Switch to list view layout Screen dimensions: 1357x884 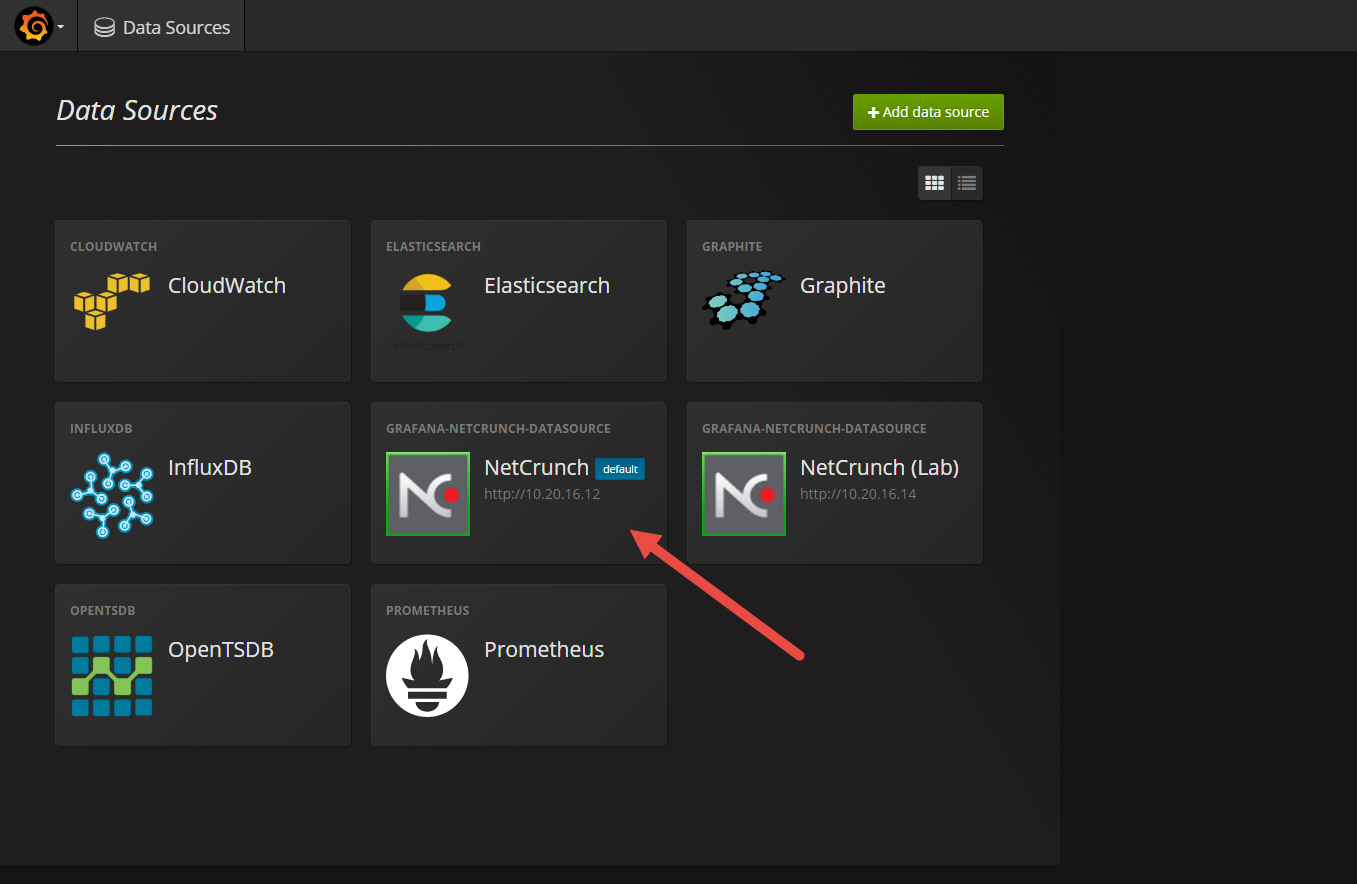pos(966,183)
